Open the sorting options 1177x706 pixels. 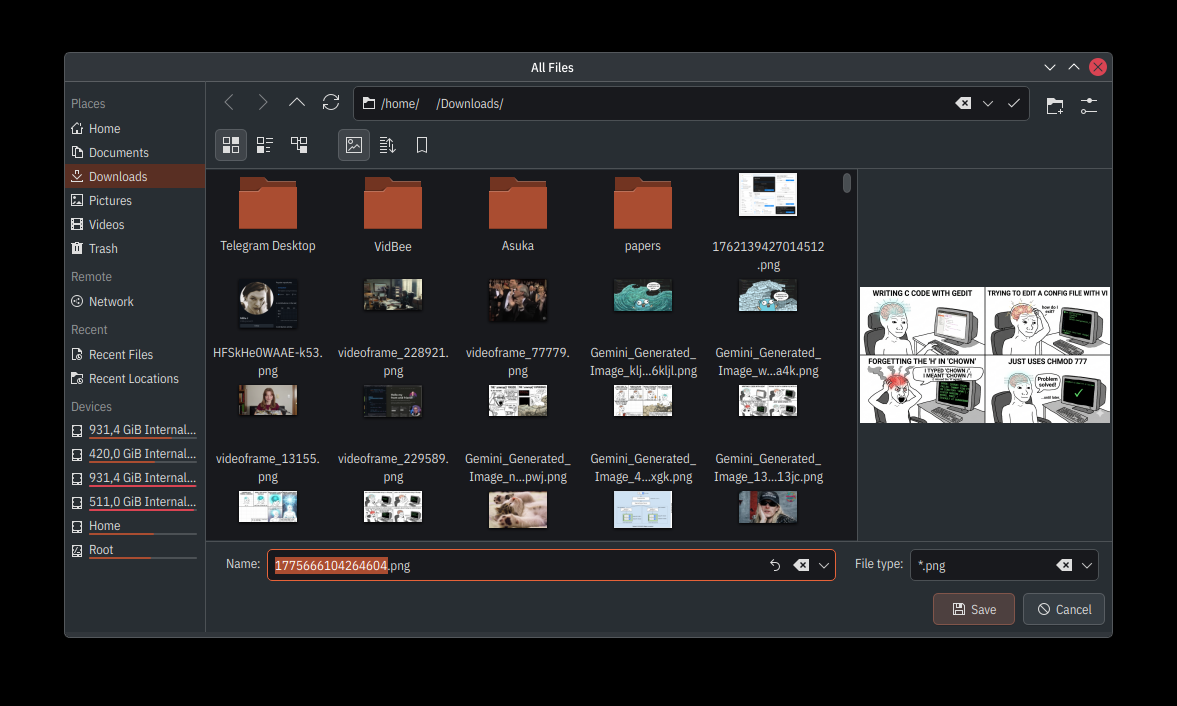pyautogui.click(x=387, y=145)
